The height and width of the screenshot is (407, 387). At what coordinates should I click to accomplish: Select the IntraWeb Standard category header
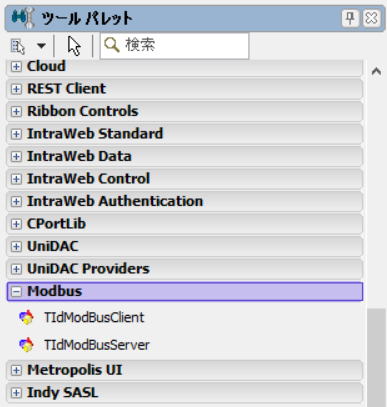[x=184, y=134]
